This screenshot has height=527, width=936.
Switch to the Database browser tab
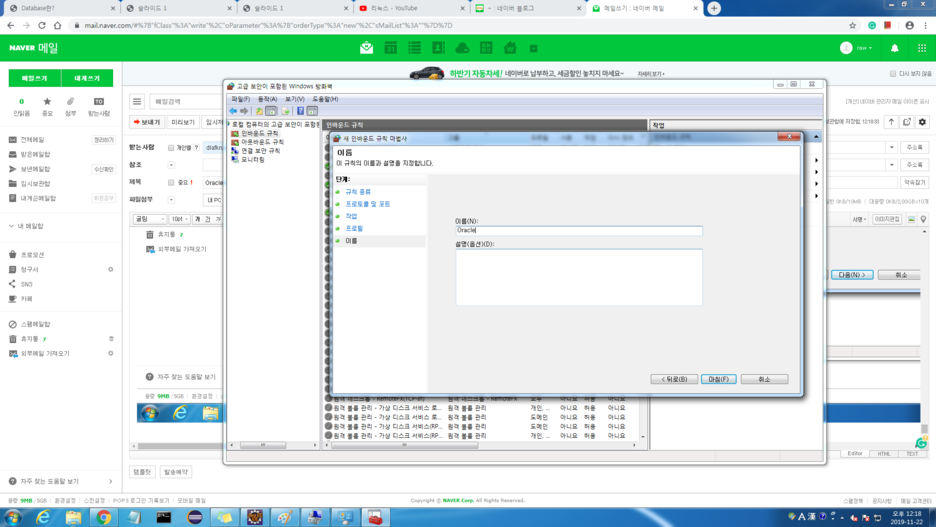click(61, 8)
